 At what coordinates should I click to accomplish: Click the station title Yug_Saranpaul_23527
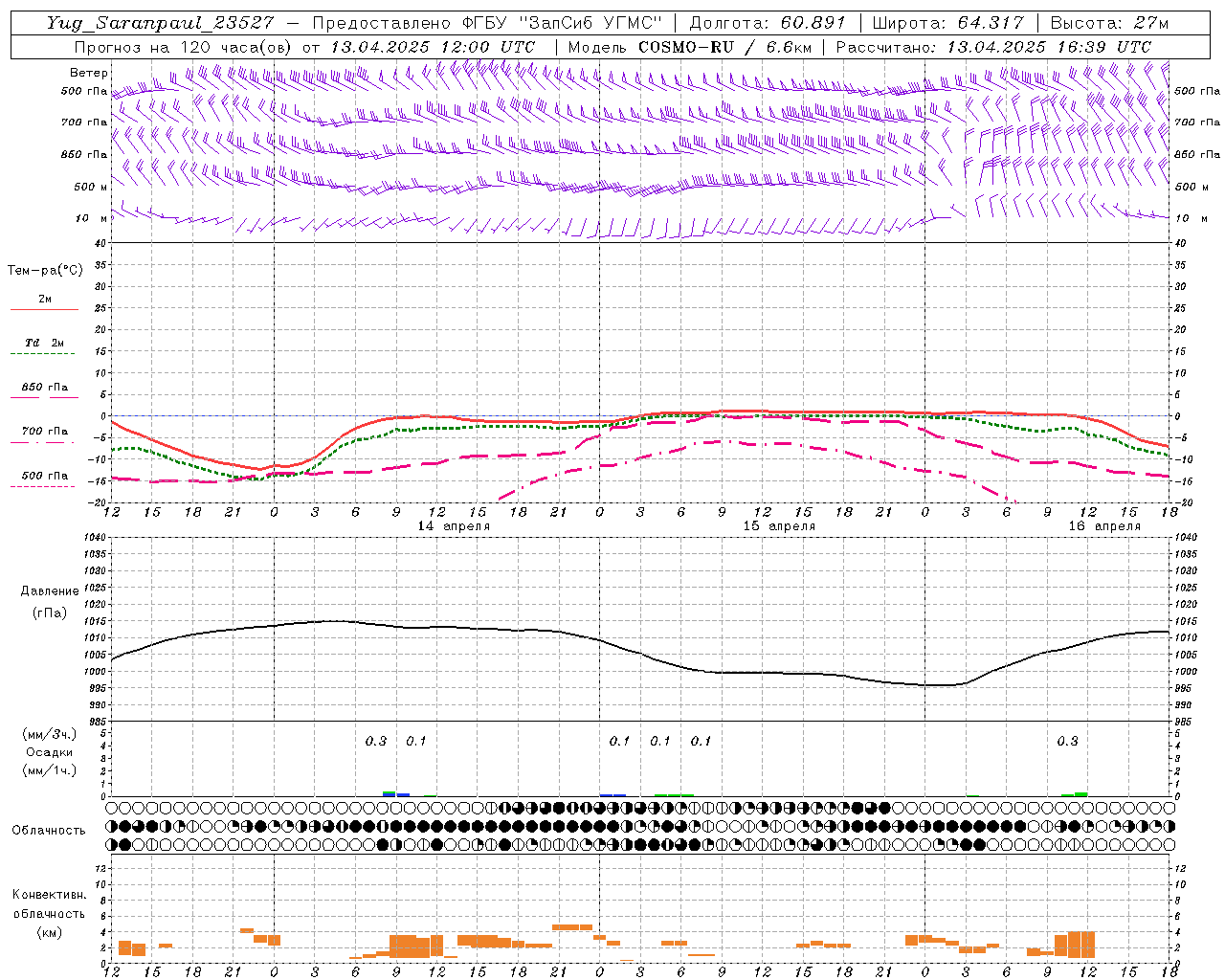click(x=162, y=23)
